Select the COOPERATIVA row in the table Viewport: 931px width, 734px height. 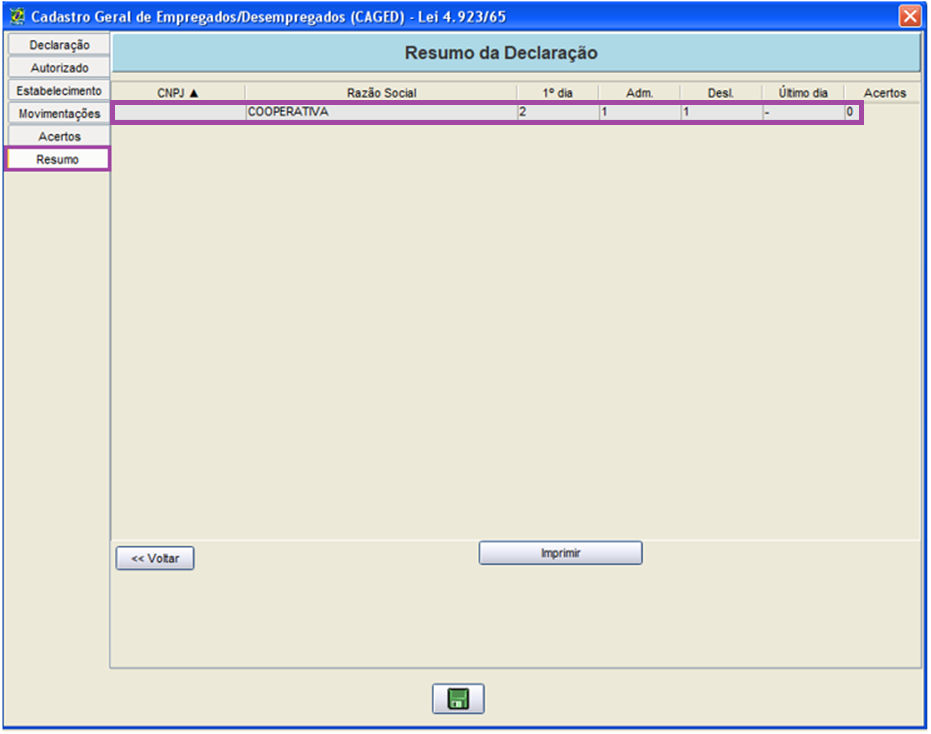click(x=380, y=113)
